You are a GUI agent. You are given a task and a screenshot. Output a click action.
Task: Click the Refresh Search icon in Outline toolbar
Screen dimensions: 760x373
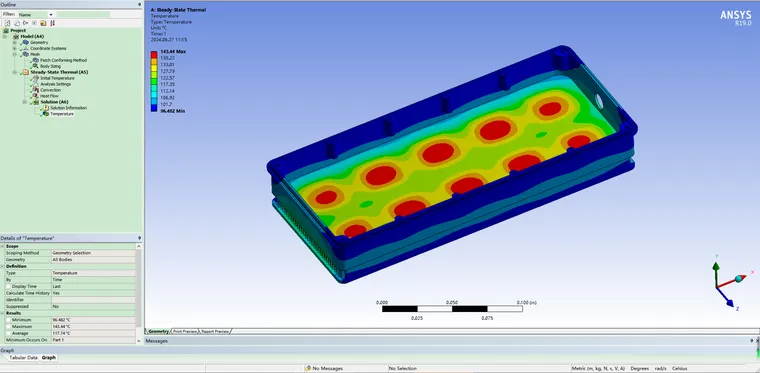(x=7, y=23)
